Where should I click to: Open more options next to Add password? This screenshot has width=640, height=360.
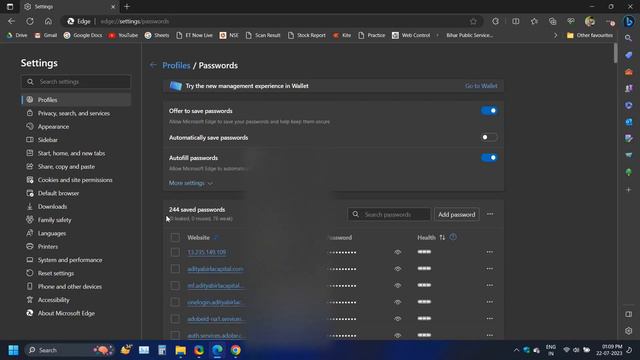click(490, 214)
